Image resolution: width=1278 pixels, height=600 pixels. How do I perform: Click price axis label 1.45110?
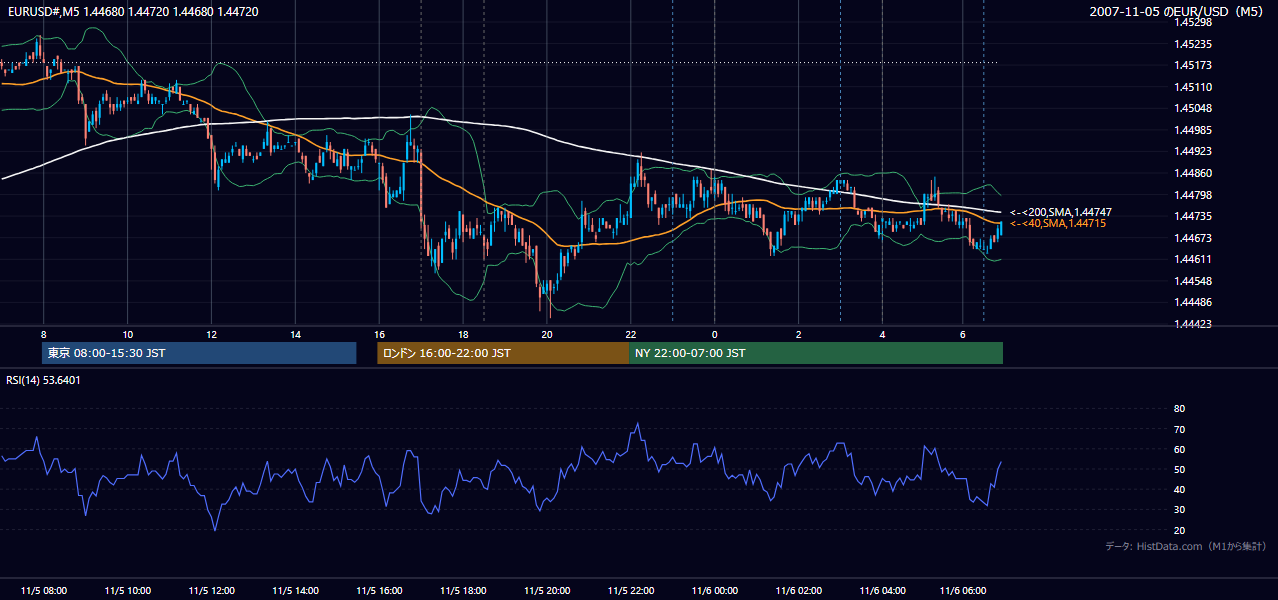click(x=1193, y=87)
